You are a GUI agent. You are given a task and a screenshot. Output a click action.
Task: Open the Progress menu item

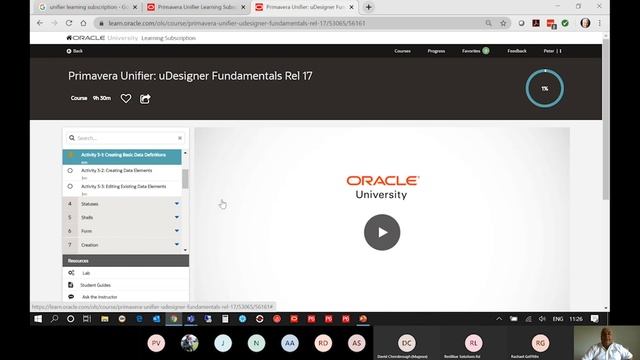click(436, 51)
